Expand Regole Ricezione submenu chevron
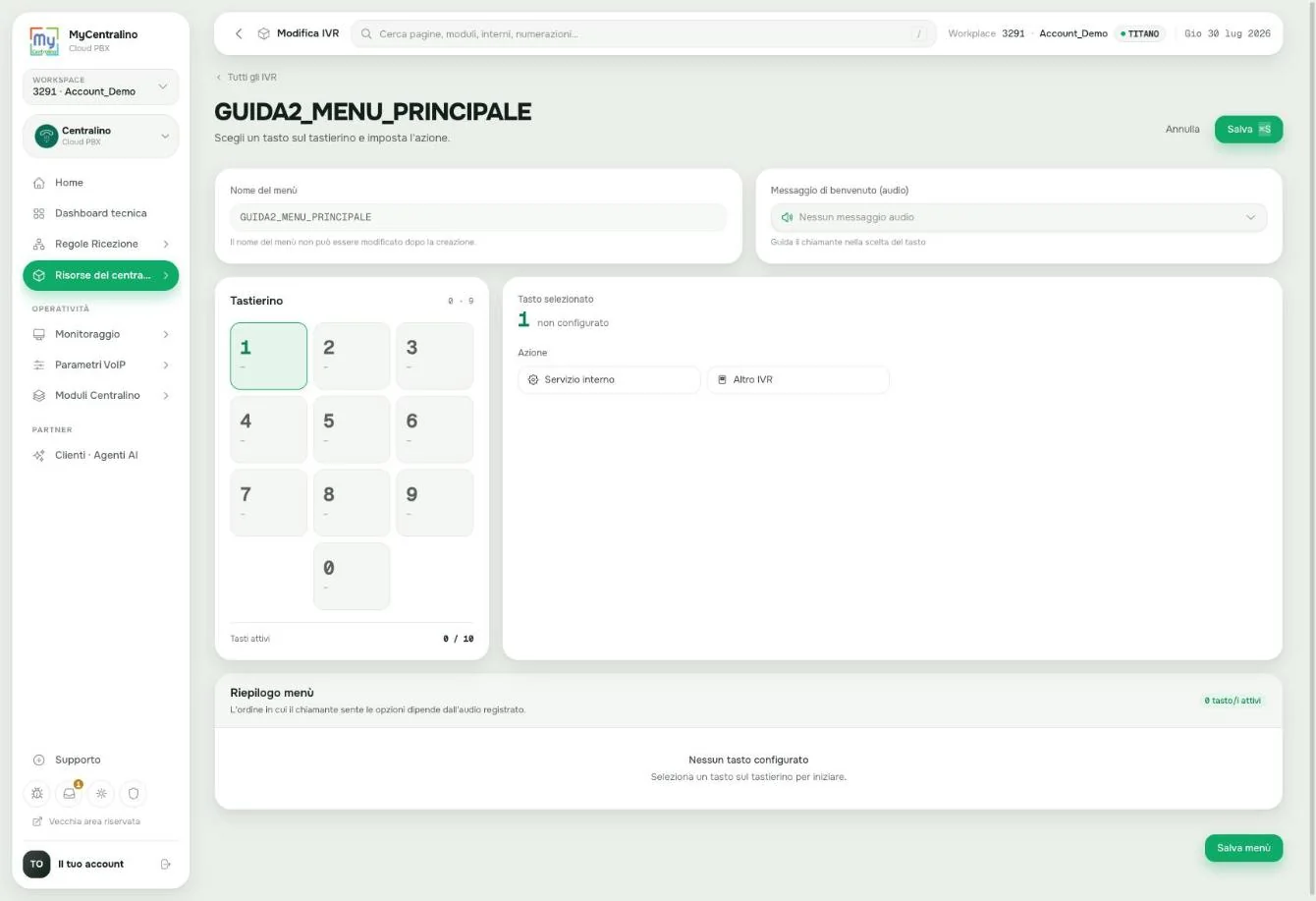This screenshot has width=1316, height=901. (165, 244)
